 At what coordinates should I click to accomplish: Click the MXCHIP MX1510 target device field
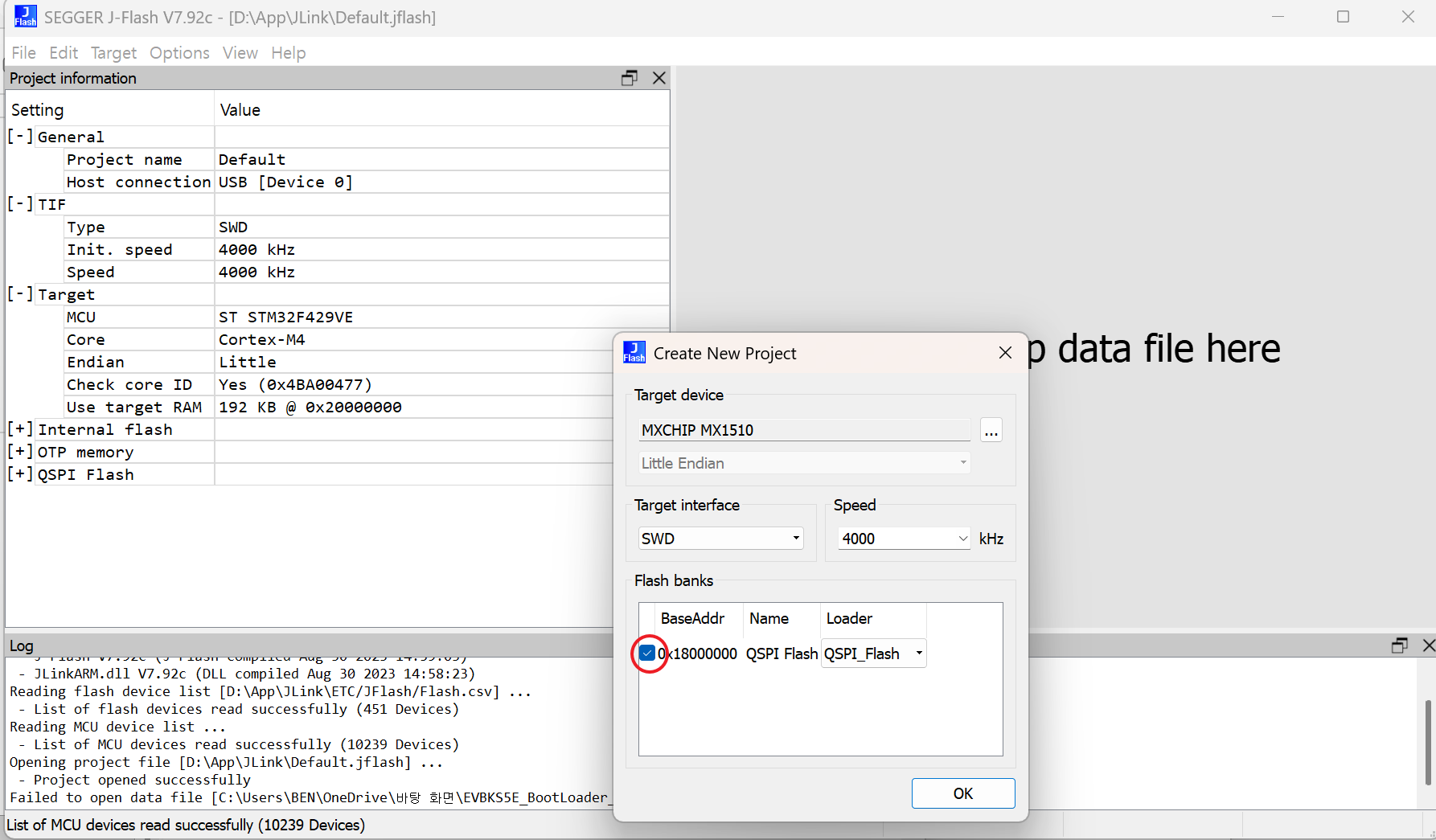pos(804,431)
